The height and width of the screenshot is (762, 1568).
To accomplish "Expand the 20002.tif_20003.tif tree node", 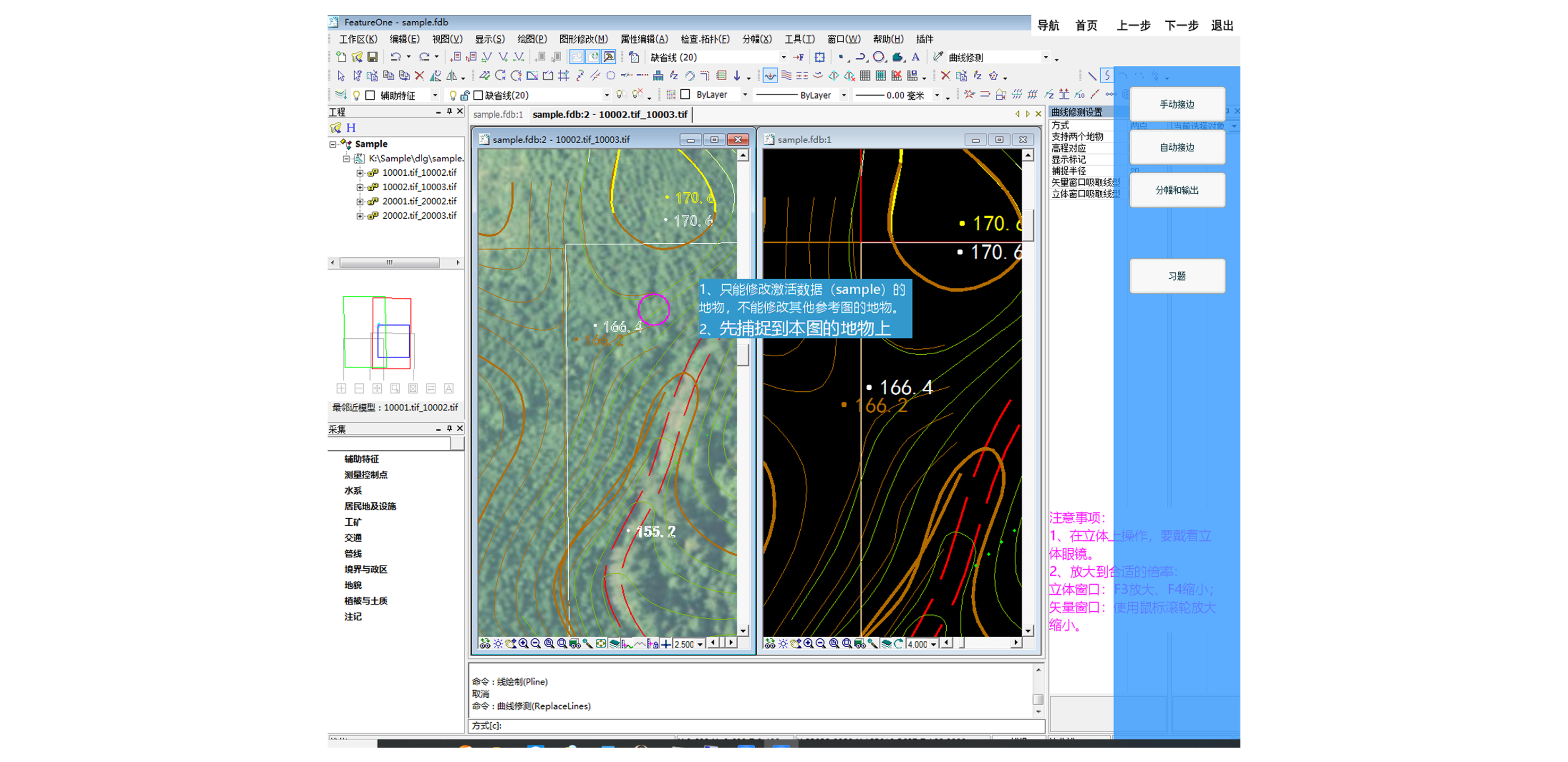I will pyautogui.click(x=359, y=216).
